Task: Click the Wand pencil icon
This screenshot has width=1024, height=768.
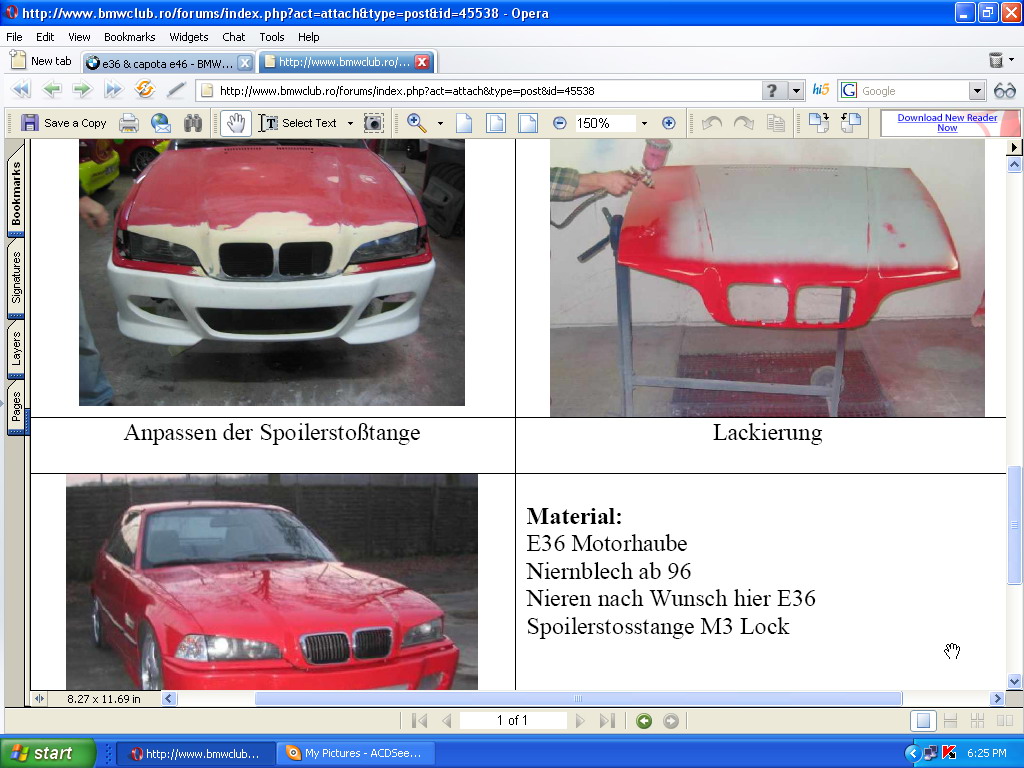Action: tap(176, 89)
